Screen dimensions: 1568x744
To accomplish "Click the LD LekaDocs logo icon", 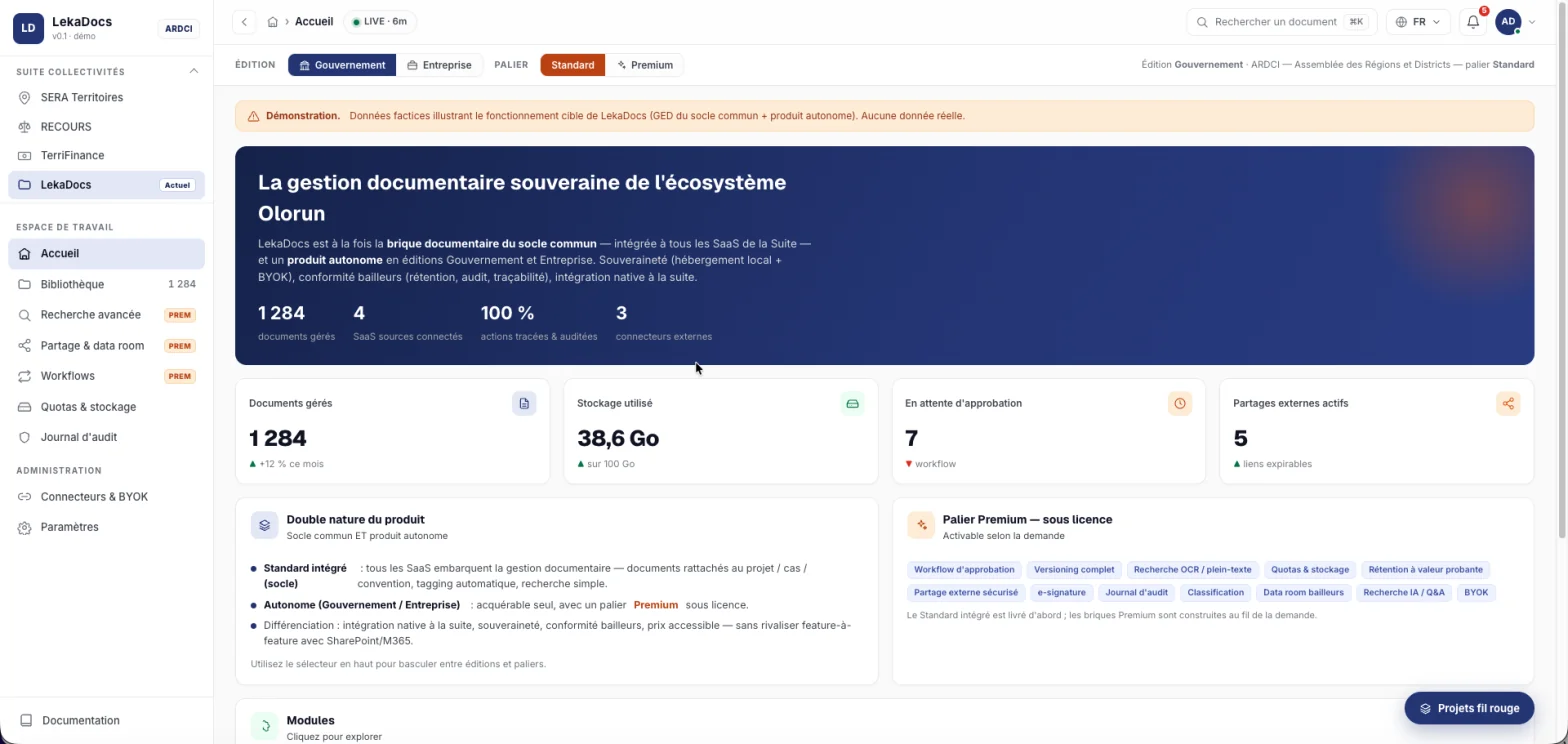I will point(29,28).
